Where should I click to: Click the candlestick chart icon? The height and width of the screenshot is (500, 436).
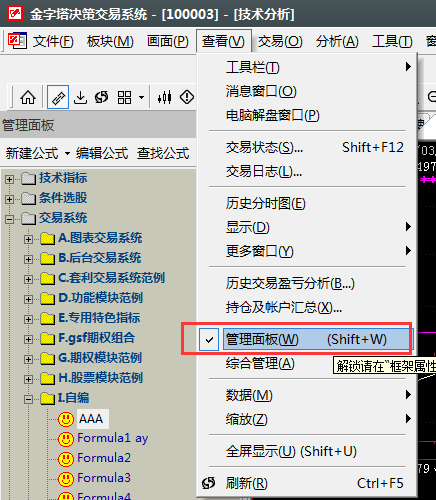coord(165,97)
